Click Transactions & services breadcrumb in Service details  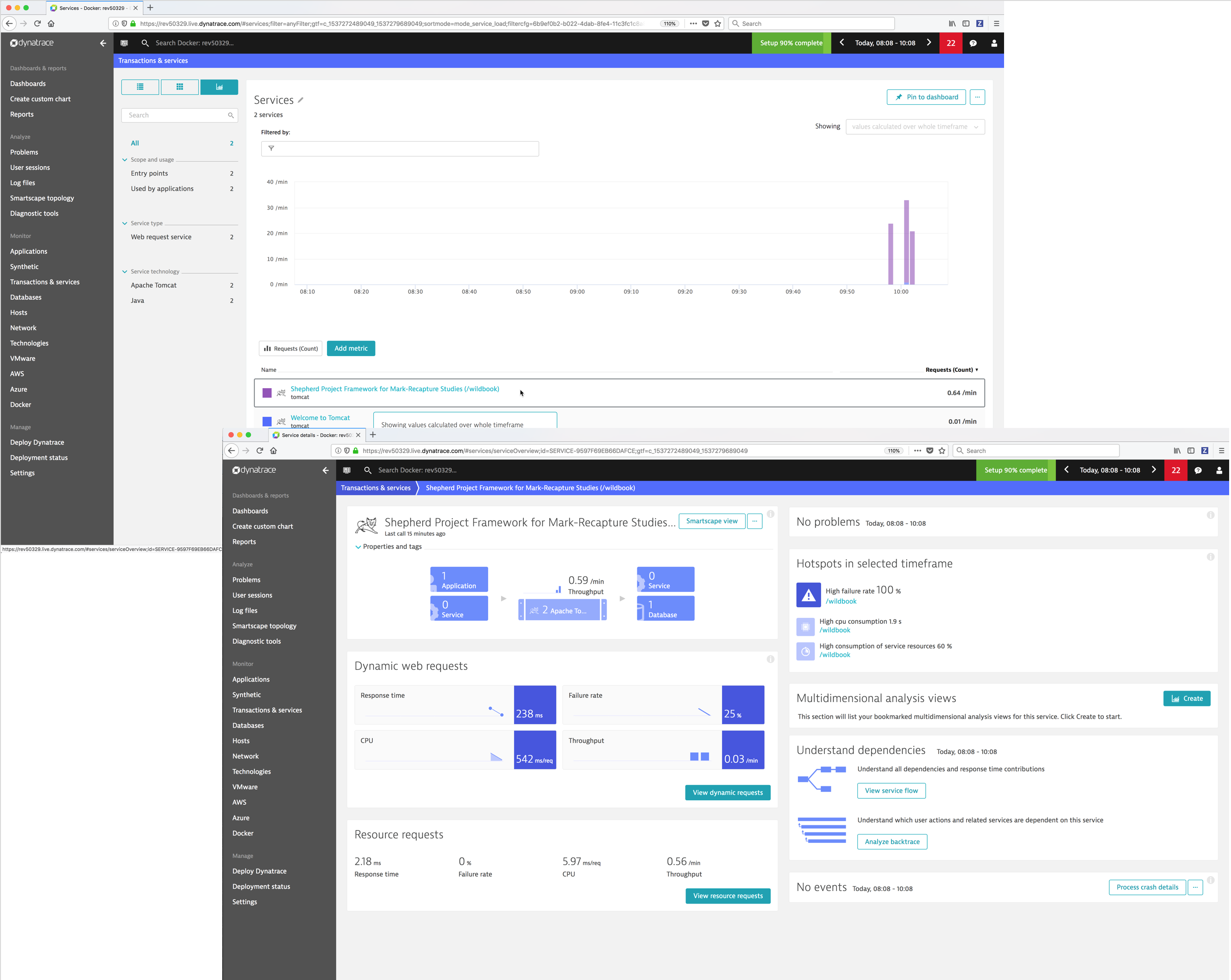[376, 488]
